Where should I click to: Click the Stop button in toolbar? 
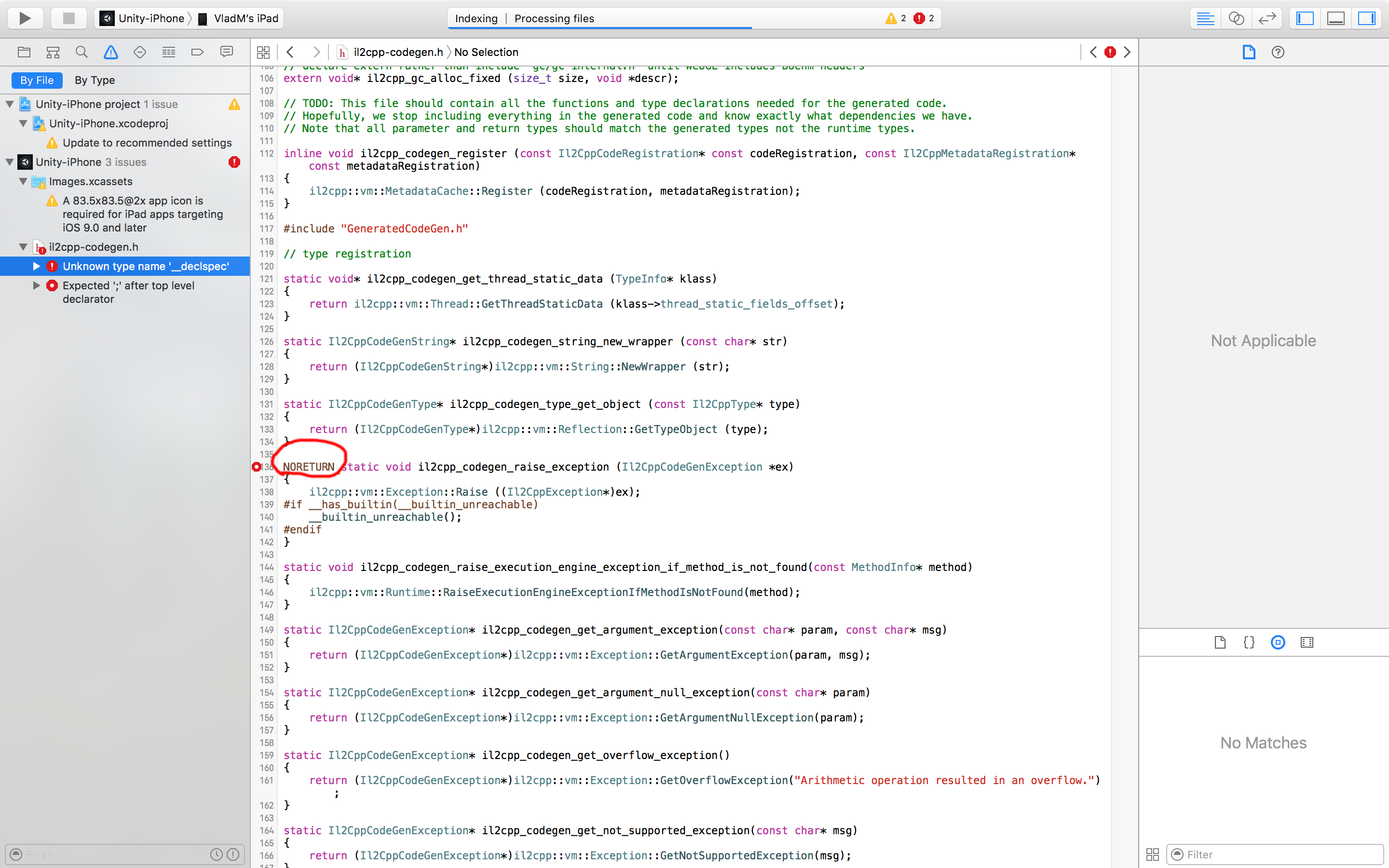[69, 18]
